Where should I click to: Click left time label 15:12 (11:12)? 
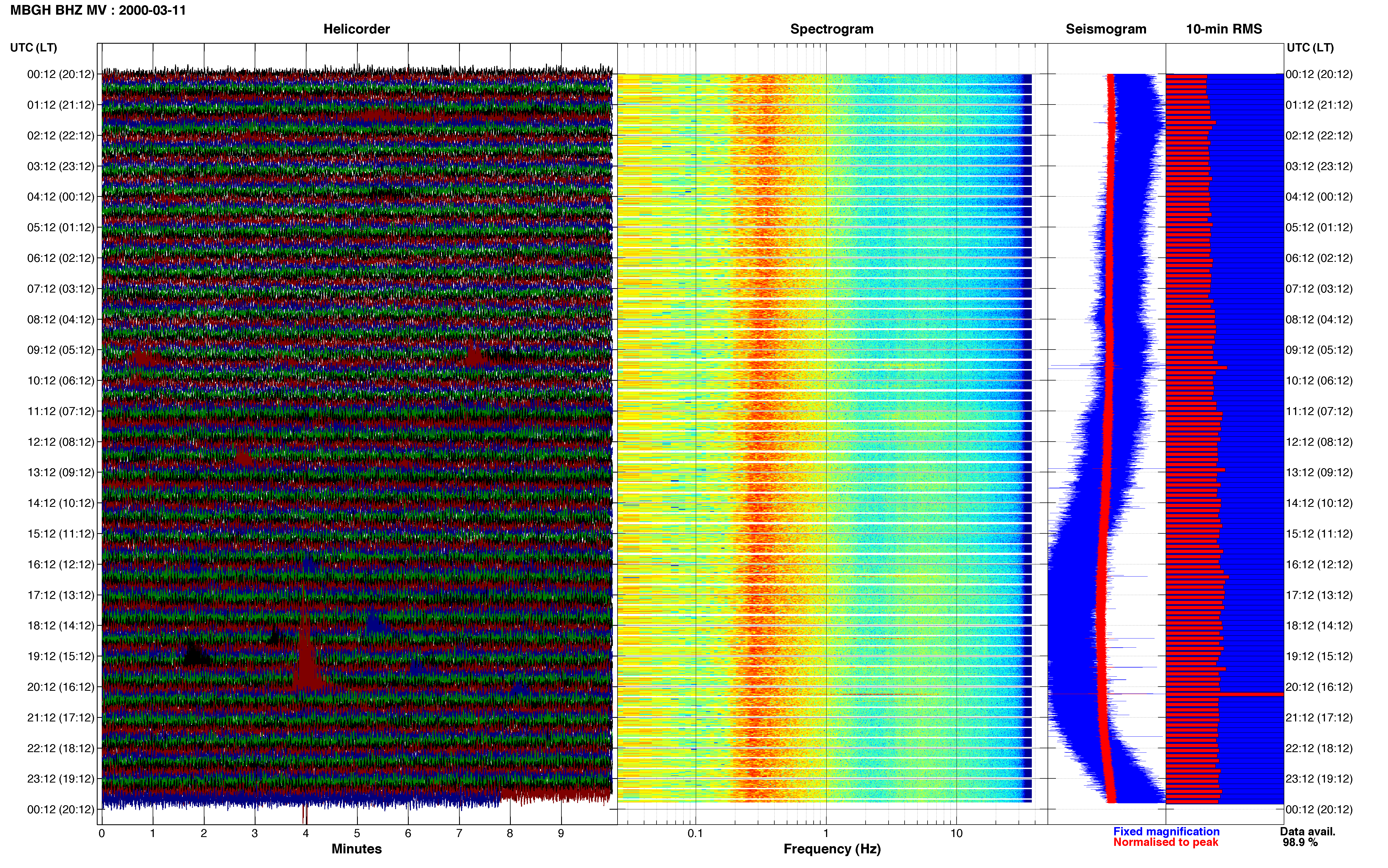[x=61, y=534]
